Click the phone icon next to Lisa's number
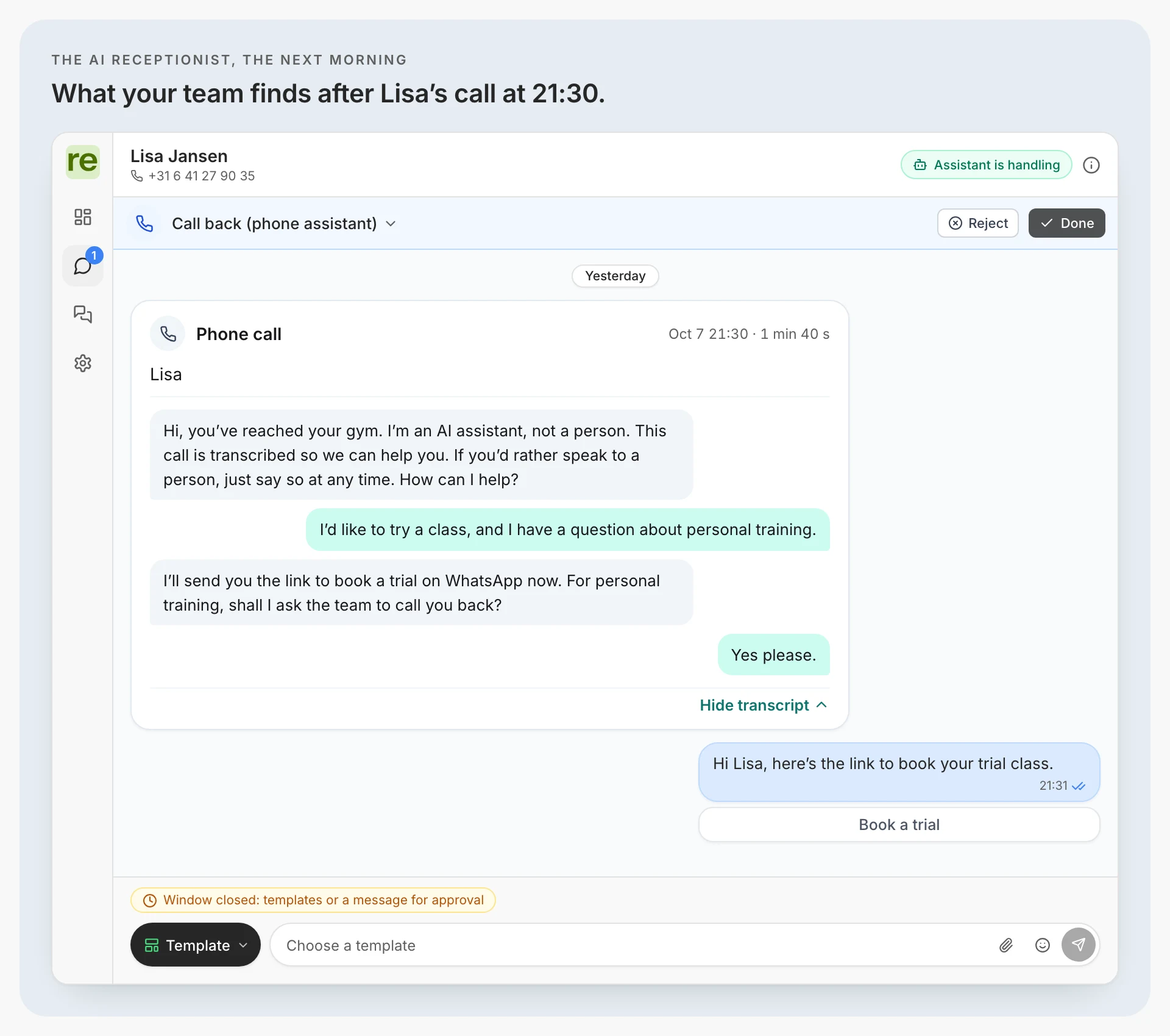This screenshot has width=1170, height=1036. tap(137, 176)
